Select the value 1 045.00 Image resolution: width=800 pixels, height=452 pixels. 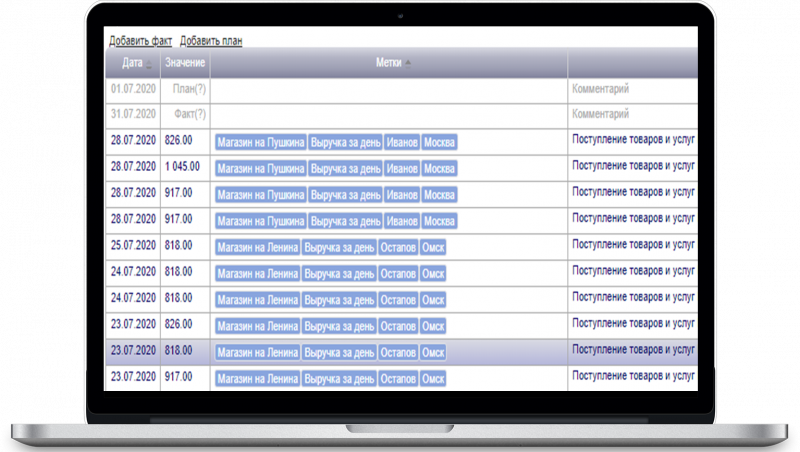coord(182,166)
